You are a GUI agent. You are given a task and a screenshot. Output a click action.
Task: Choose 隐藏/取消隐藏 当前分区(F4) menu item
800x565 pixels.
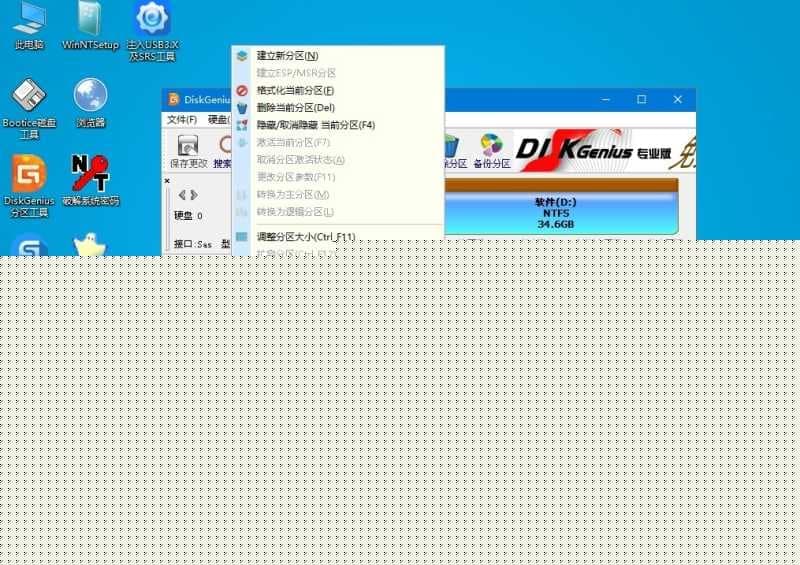[x=315, y=125]
